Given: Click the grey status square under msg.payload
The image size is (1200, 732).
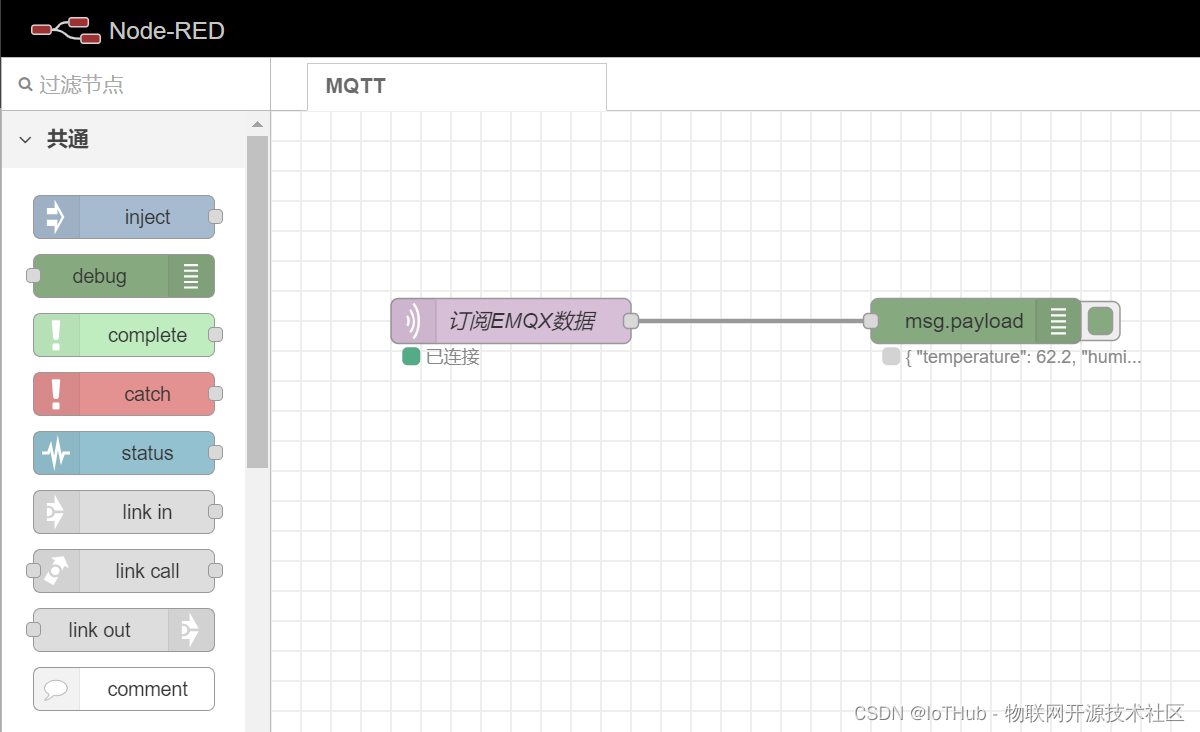Looking at the screenshot, I should click(891, 356).
